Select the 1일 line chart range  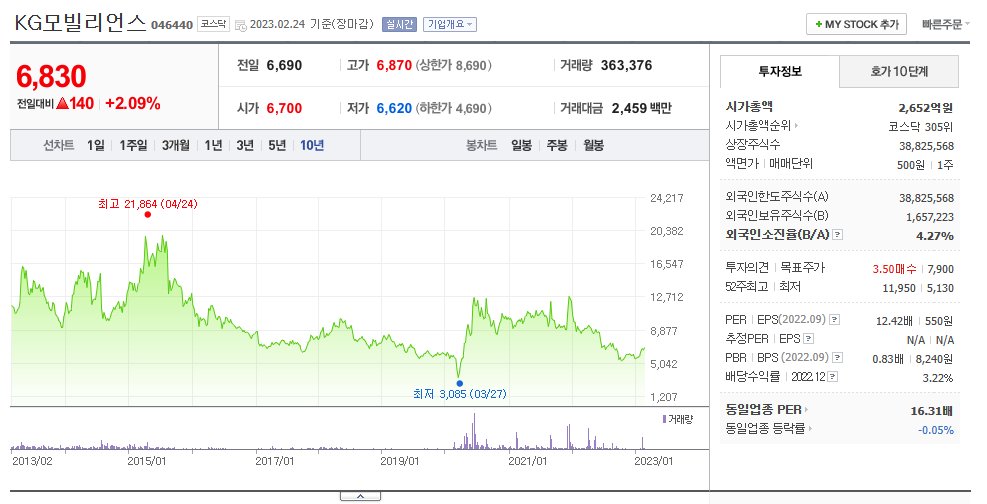[x=96, y=145]
